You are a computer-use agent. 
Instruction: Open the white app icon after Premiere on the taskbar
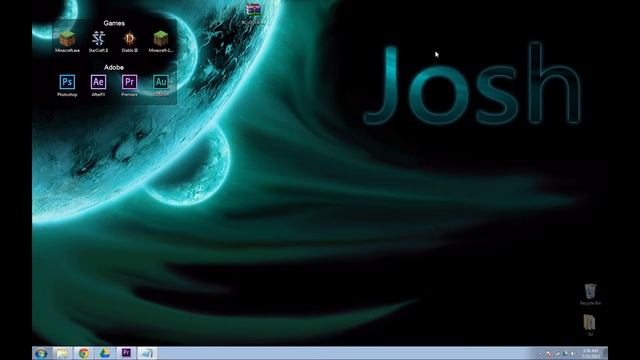147,353
